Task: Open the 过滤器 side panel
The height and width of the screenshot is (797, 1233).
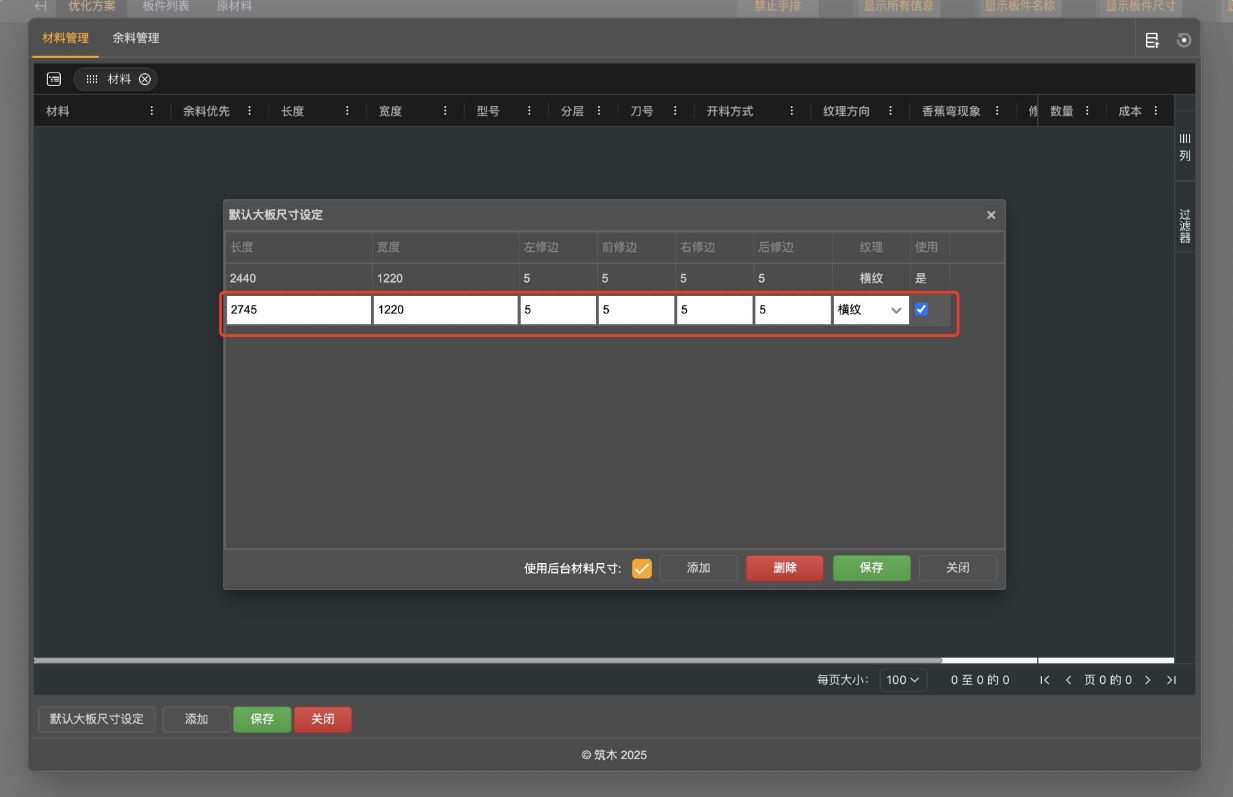Action: pyautogui.click(x=1184, y=225)
